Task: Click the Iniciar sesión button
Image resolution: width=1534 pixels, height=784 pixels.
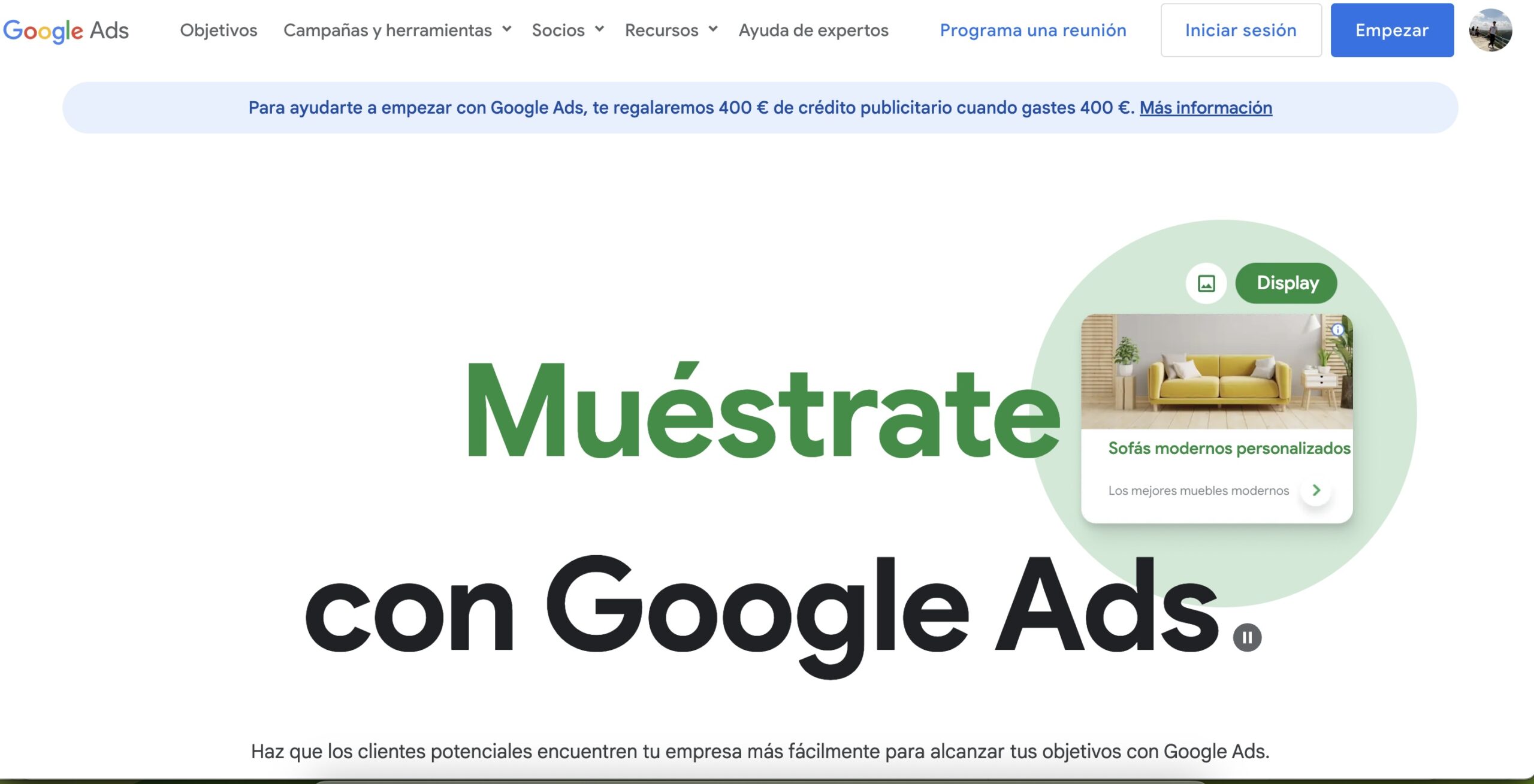Action: (1241, 30)
